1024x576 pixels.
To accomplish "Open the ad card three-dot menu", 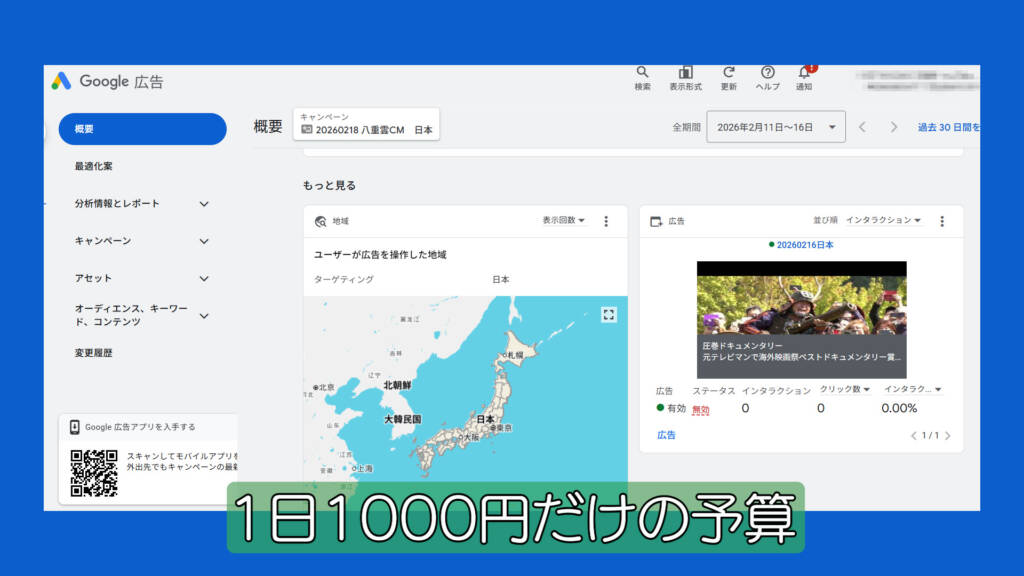I will coord(941,221).
